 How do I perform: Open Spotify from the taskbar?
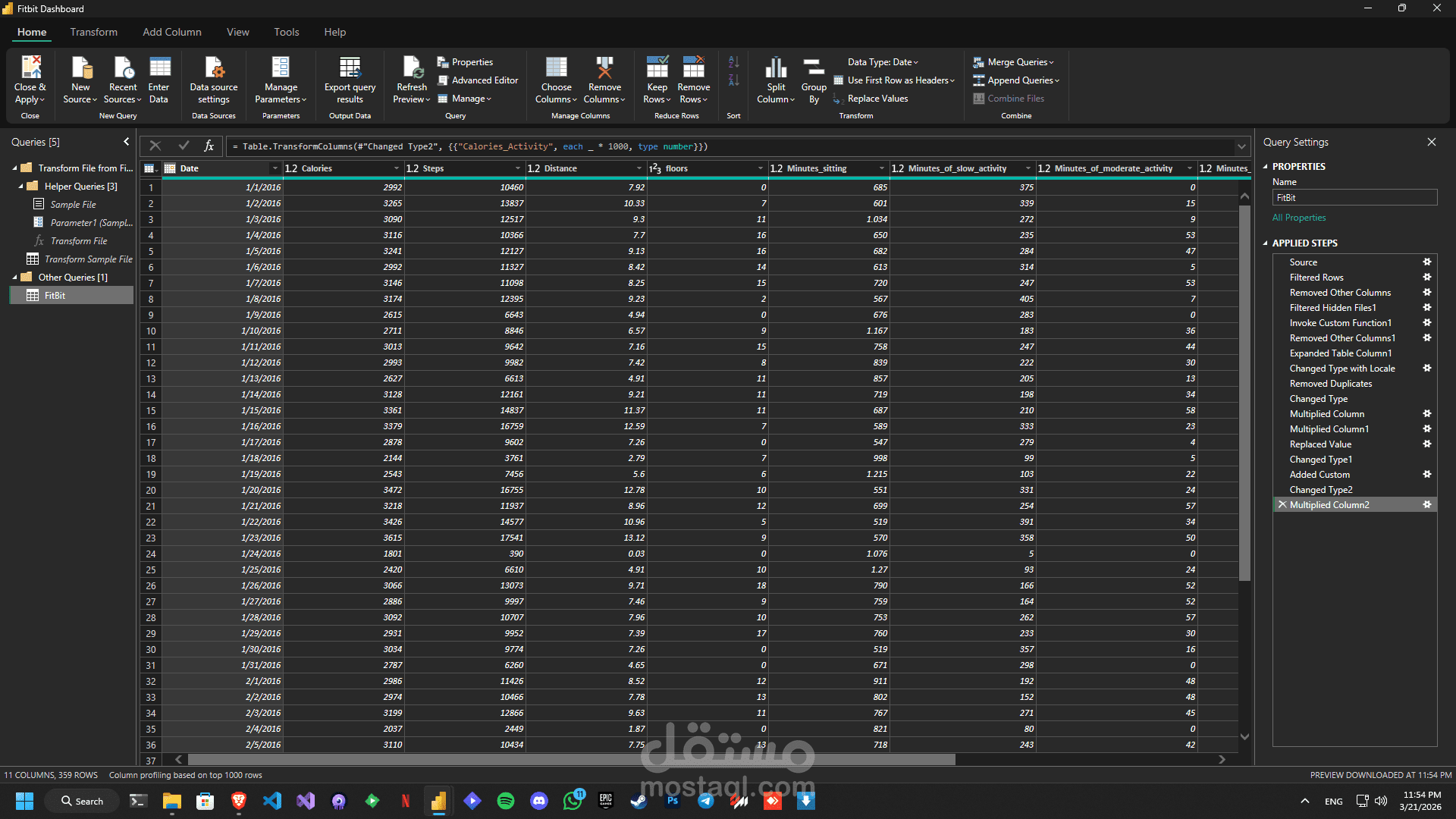click(x=506, y=801)
